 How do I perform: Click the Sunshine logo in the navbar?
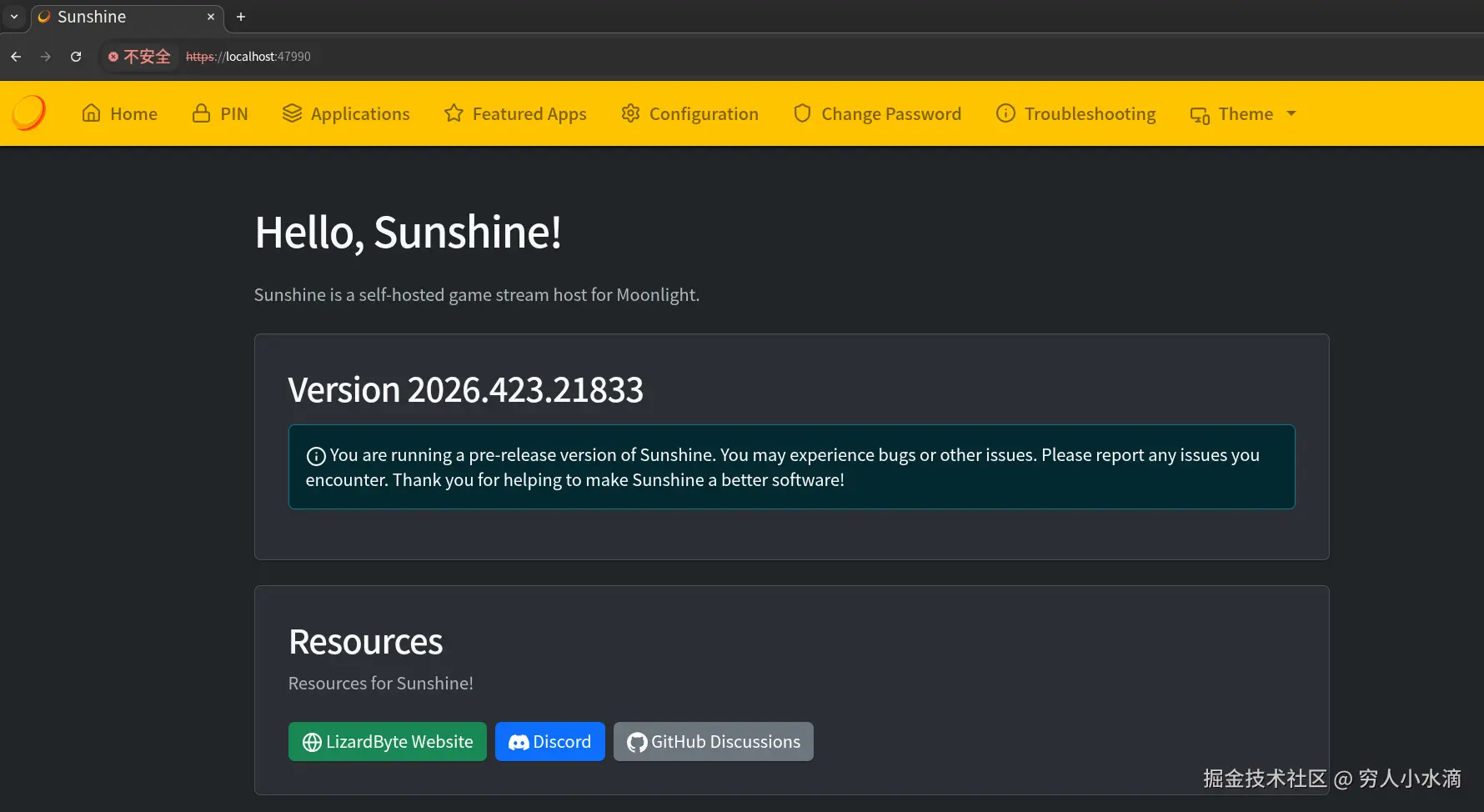(x=28, y=113)
